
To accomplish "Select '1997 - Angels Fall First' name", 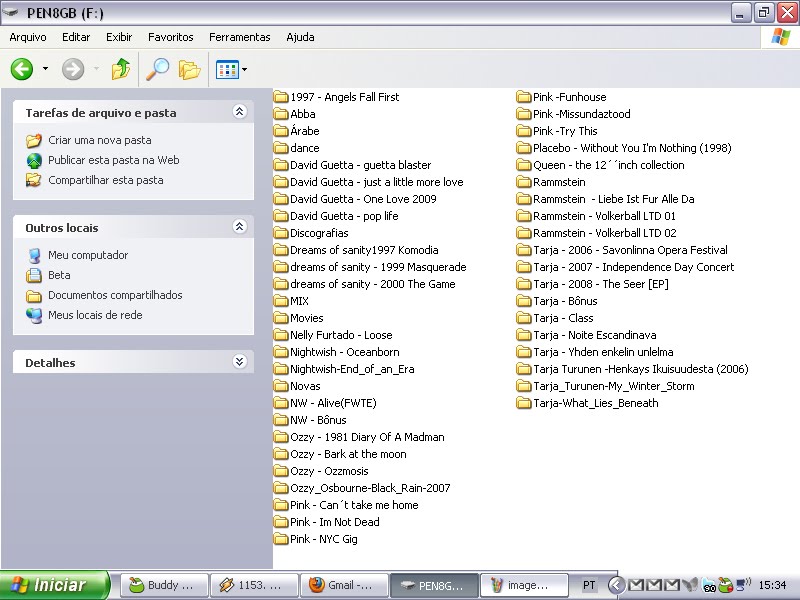I will [x=344, y=97].
